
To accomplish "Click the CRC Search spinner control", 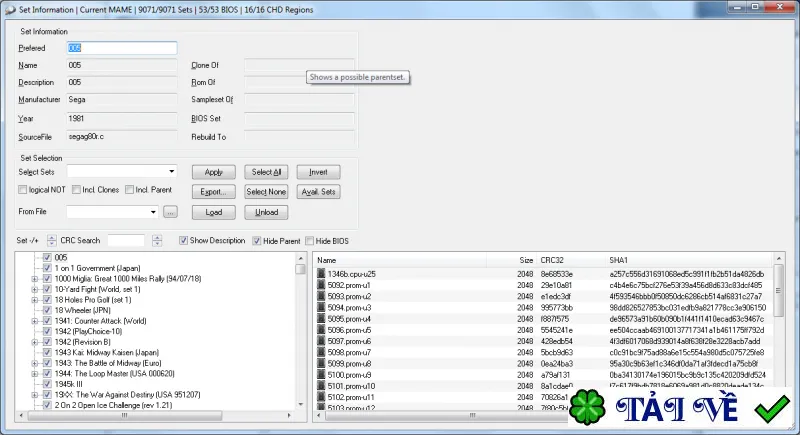I will [157, 240].
